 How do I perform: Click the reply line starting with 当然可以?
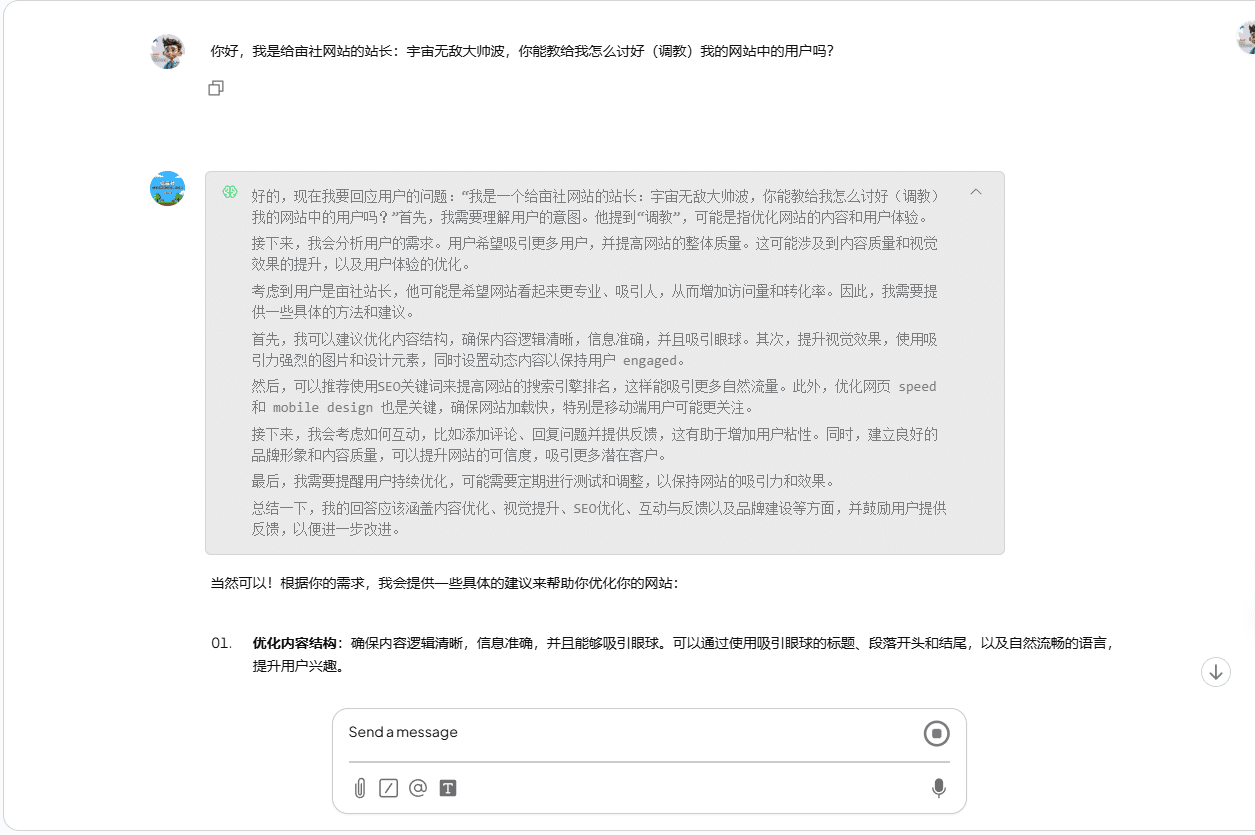pyautogui.click(x=444, y=583)
